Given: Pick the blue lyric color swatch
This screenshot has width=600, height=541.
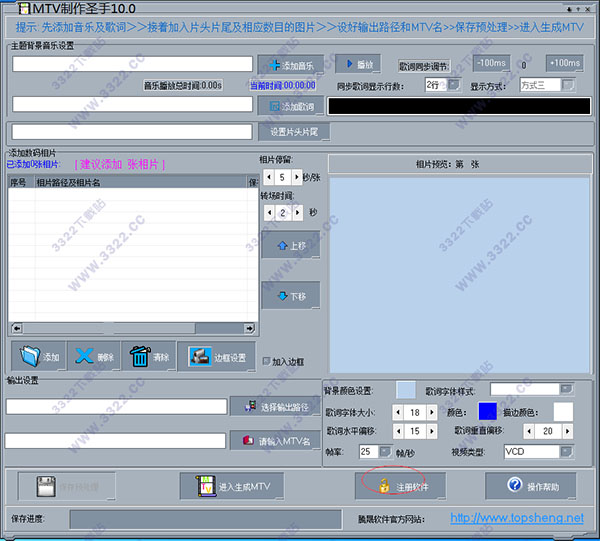Looking at the screenshot, I should click(x=488, y=411).
